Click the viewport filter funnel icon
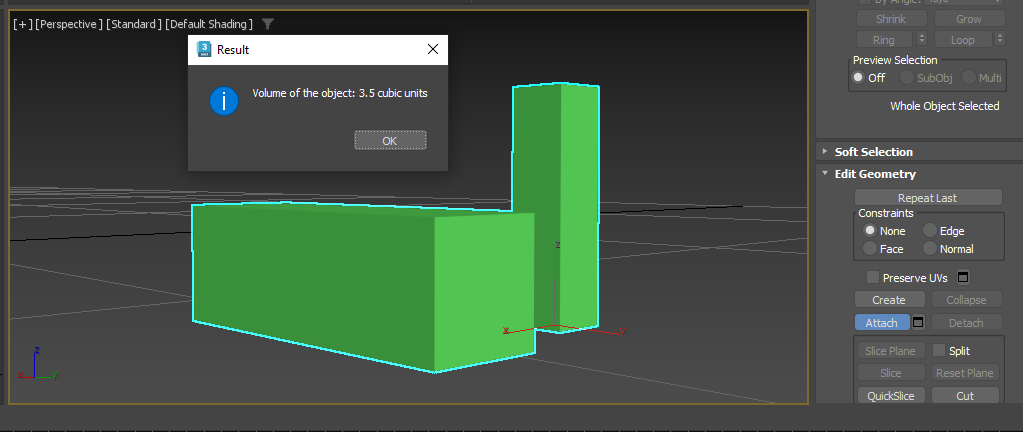Screen dimensions: 1023x432 coord(267,24)
